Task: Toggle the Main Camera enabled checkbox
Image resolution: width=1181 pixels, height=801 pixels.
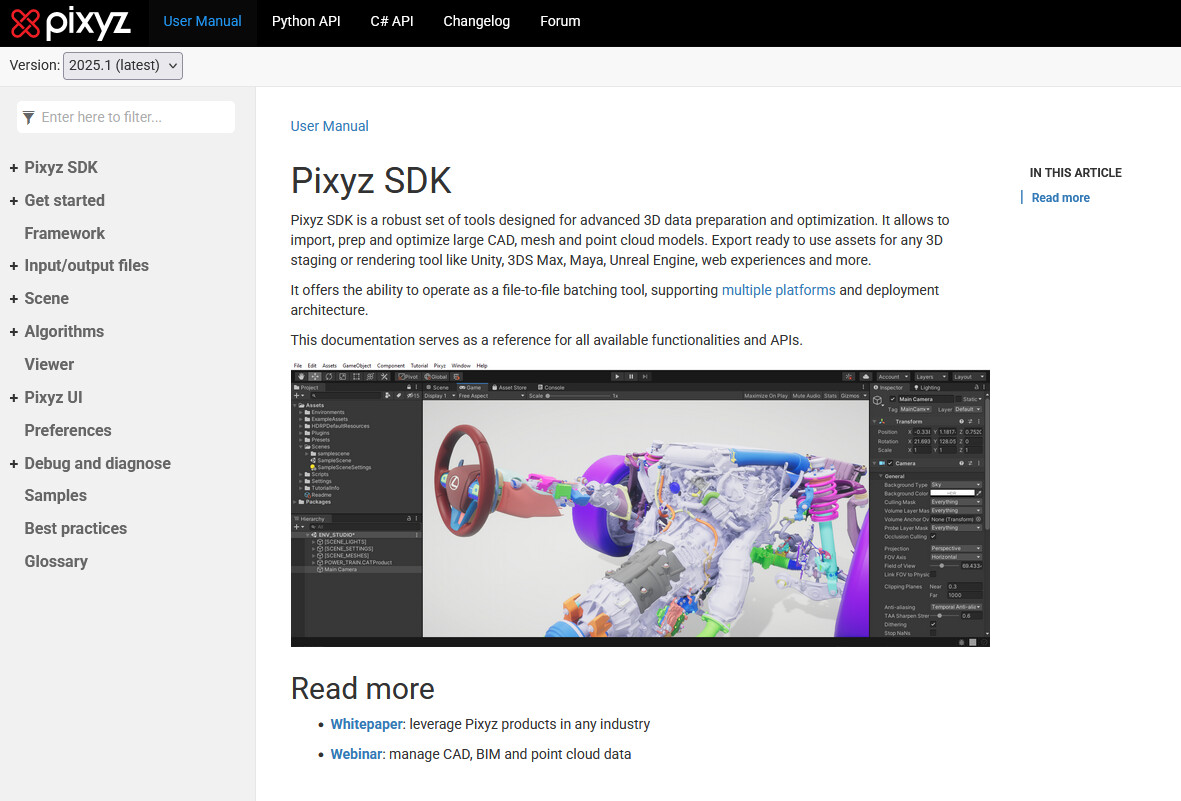Action: [893, 400]
